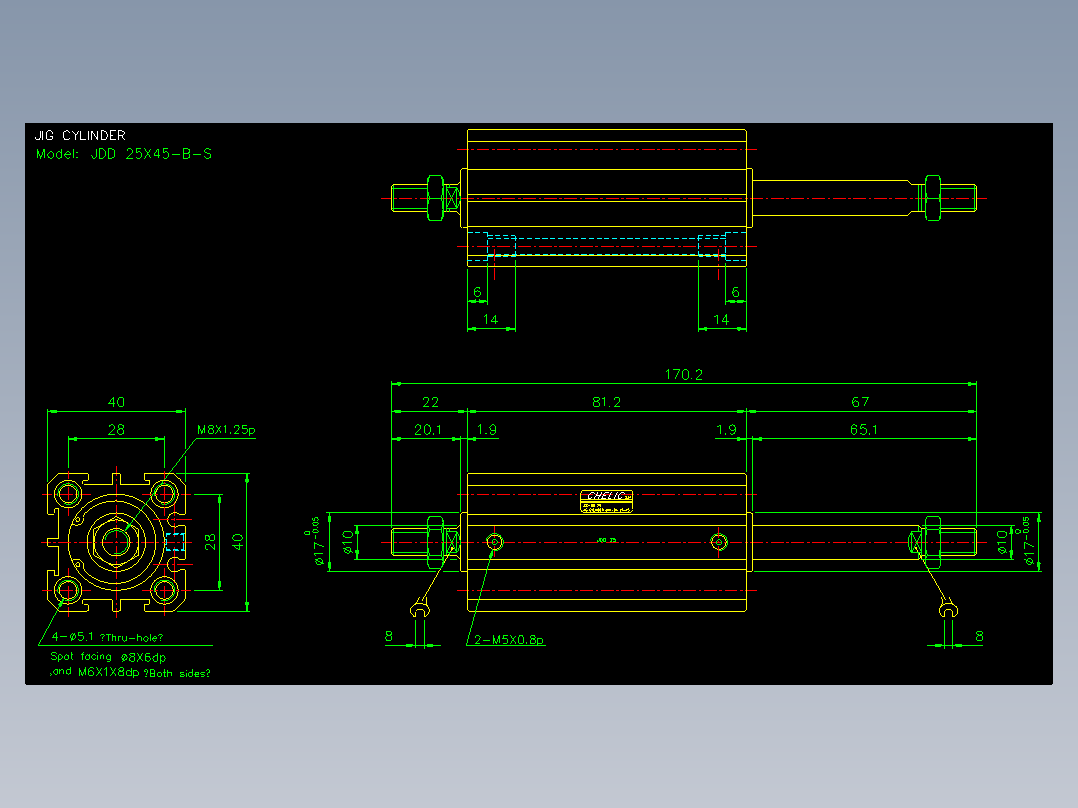
Task: Click the top-left mounting hole in end view
Action: 68,494
